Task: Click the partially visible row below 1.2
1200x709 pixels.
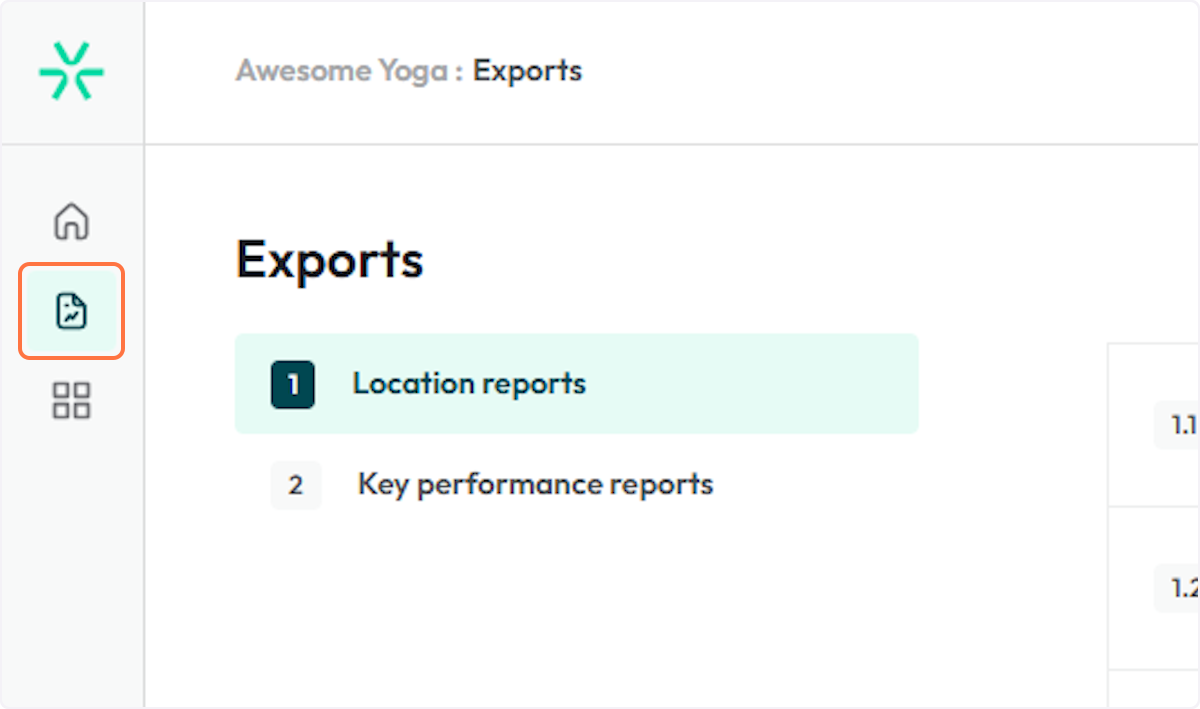Action: tap(1155, 690)
